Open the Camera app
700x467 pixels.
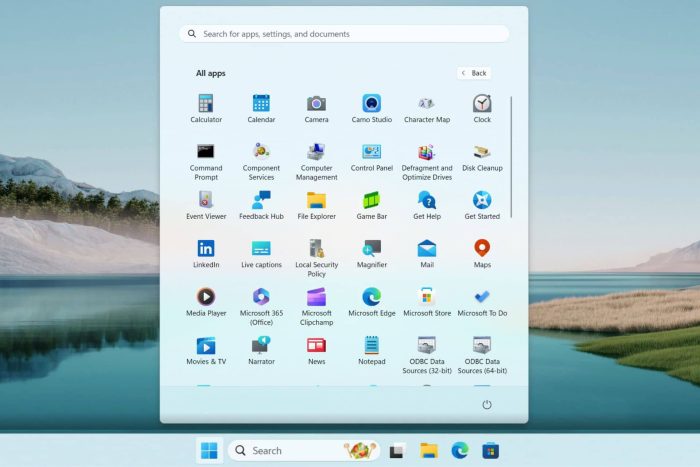pyautogui.click(x=316, y=108)
